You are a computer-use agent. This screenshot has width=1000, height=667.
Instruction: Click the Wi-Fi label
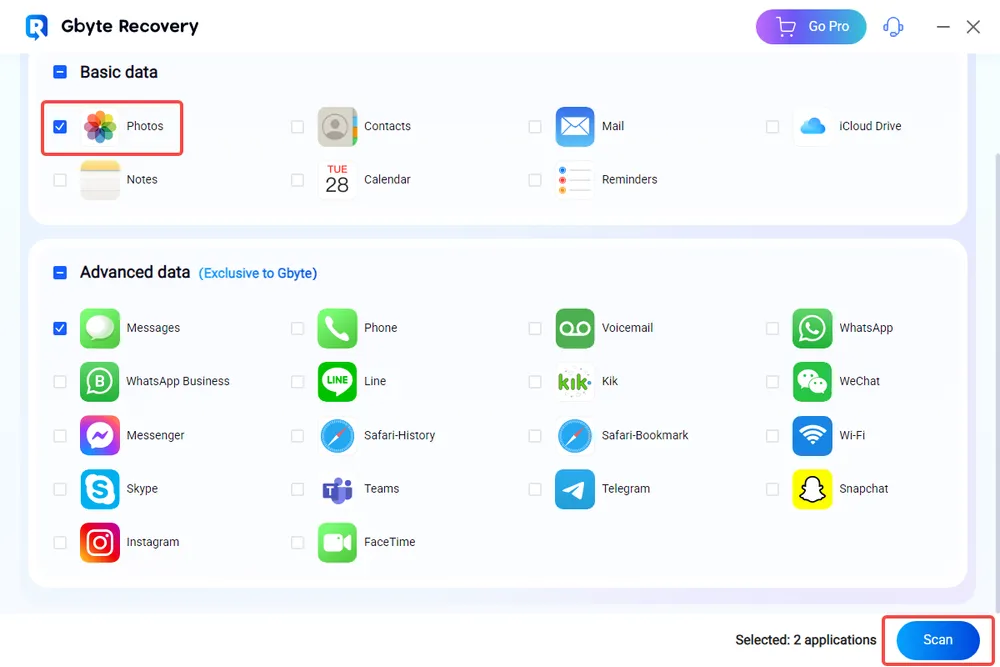coord(852,436)
